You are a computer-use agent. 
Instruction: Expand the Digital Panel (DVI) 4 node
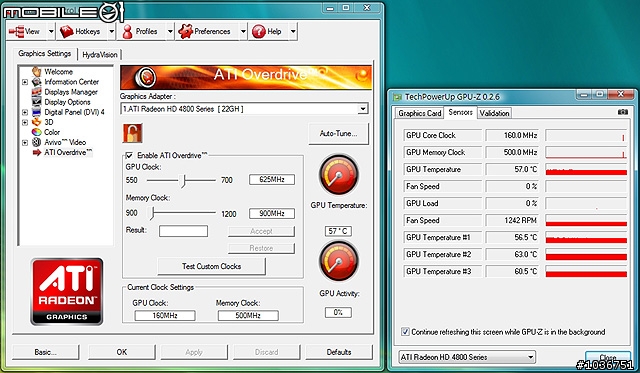click(x=25, y=112)
